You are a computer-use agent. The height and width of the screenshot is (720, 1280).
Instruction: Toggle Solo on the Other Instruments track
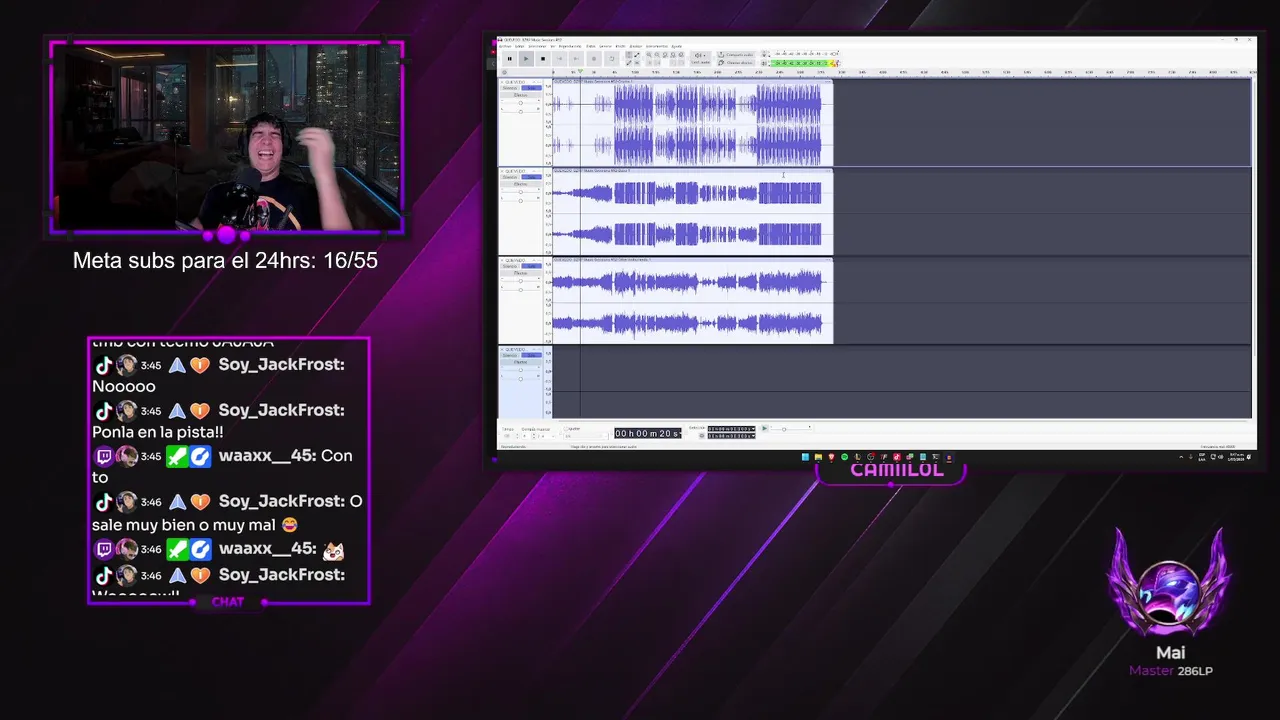click(531, 266)
